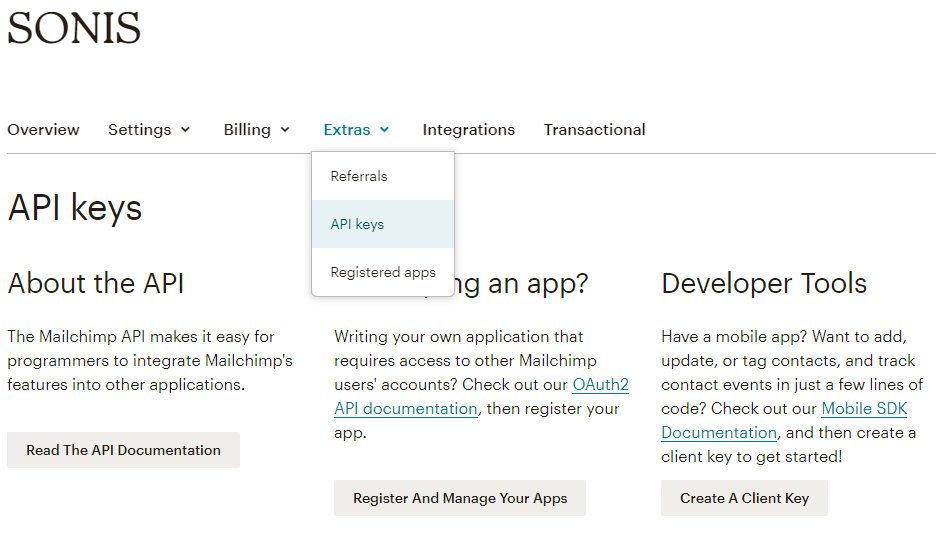Screen dimensions: 936x534
Task: Click Create A Client Key button
Action: [744, 498]
